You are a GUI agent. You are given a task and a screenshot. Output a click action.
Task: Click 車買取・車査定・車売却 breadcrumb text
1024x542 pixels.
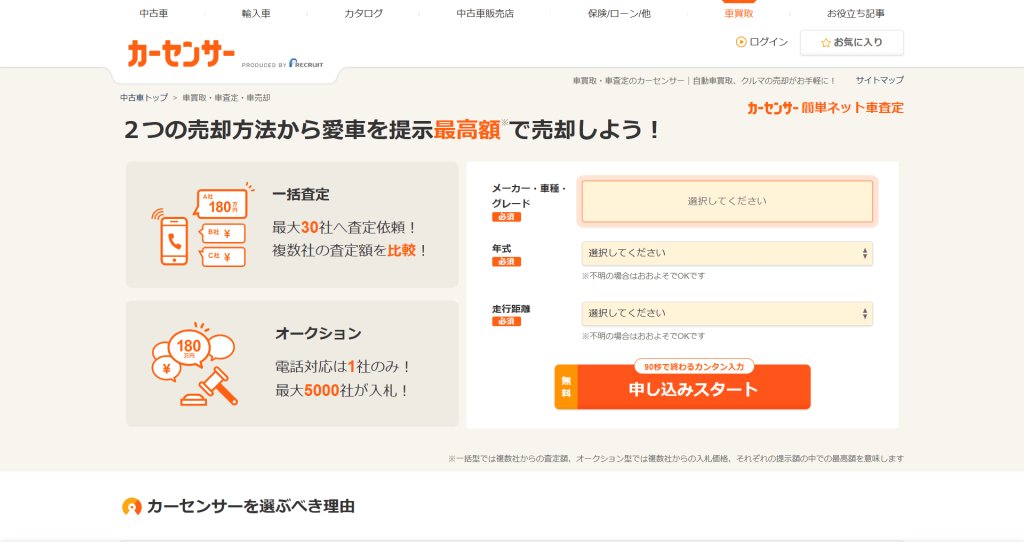coord(226,97)
